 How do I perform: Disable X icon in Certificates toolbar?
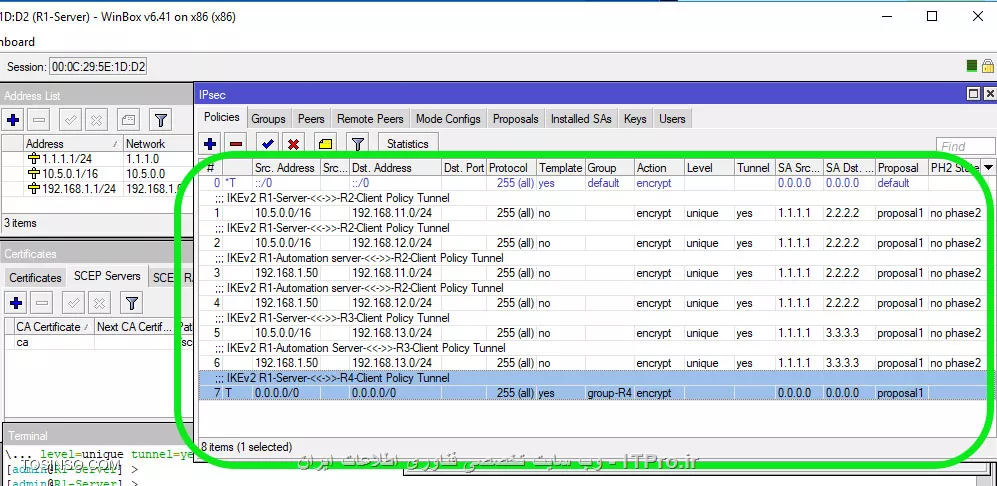point(100,303)
